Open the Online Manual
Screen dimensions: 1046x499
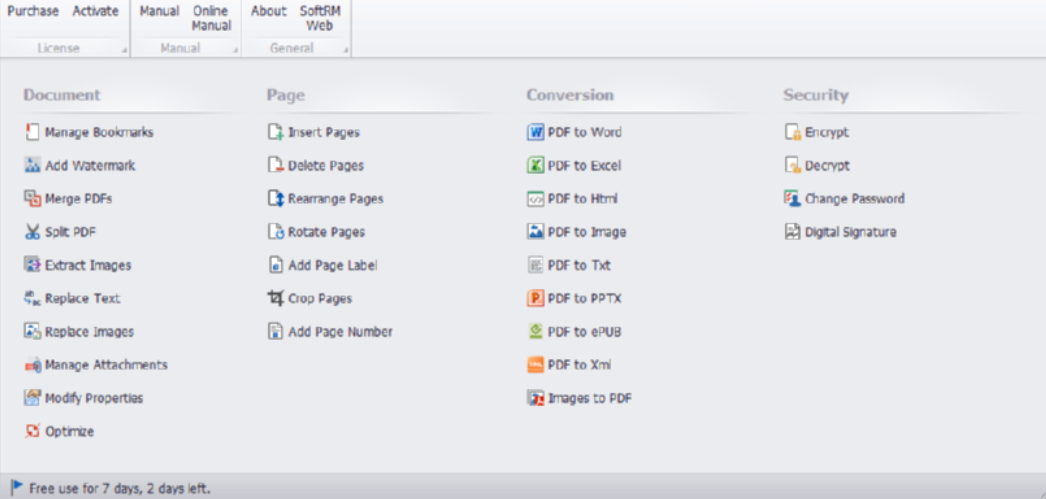[x=211, y=19]
